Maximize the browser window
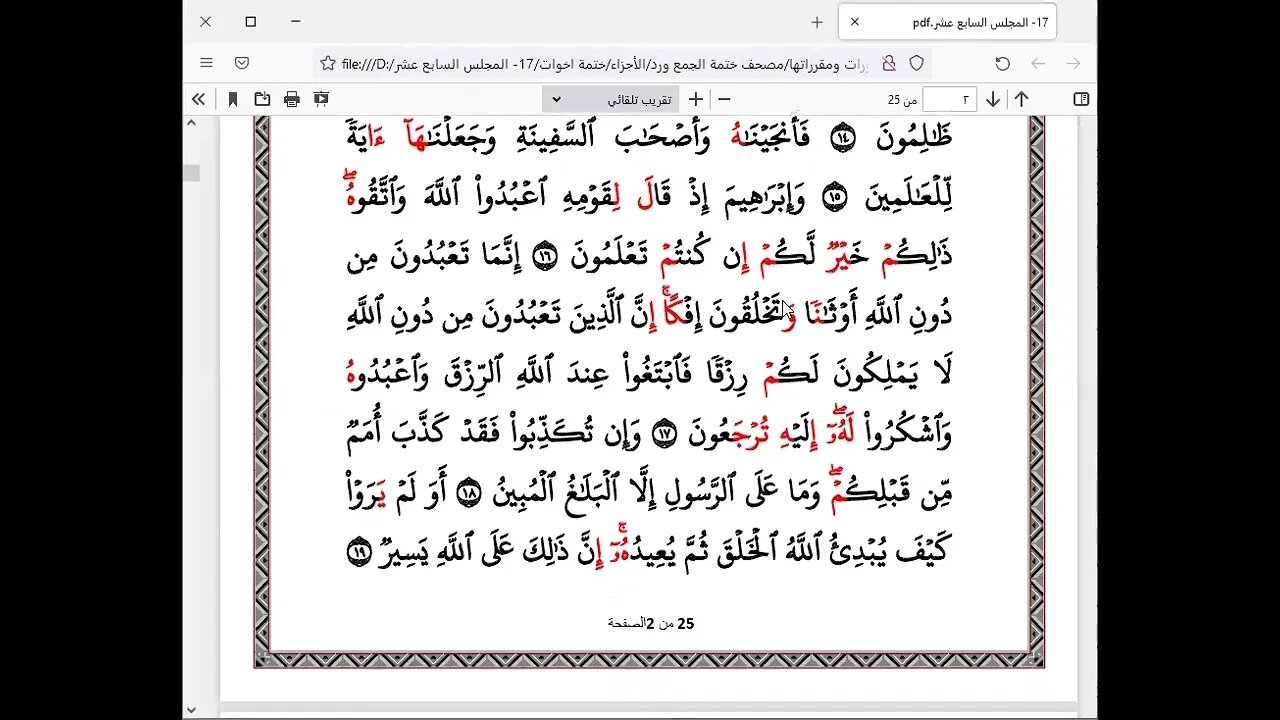This screenshot has width=1280, height=720. pyautogui.click(x=251, y=22)
